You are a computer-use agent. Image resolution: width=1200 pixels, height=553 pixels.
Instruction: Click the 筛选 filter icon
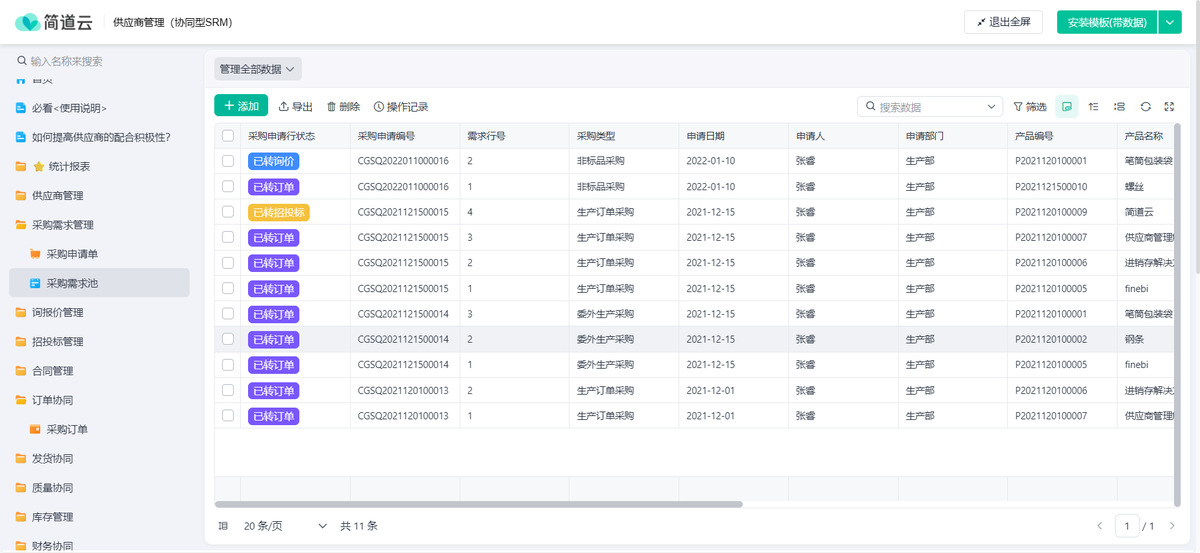(x=1018, y=106)
